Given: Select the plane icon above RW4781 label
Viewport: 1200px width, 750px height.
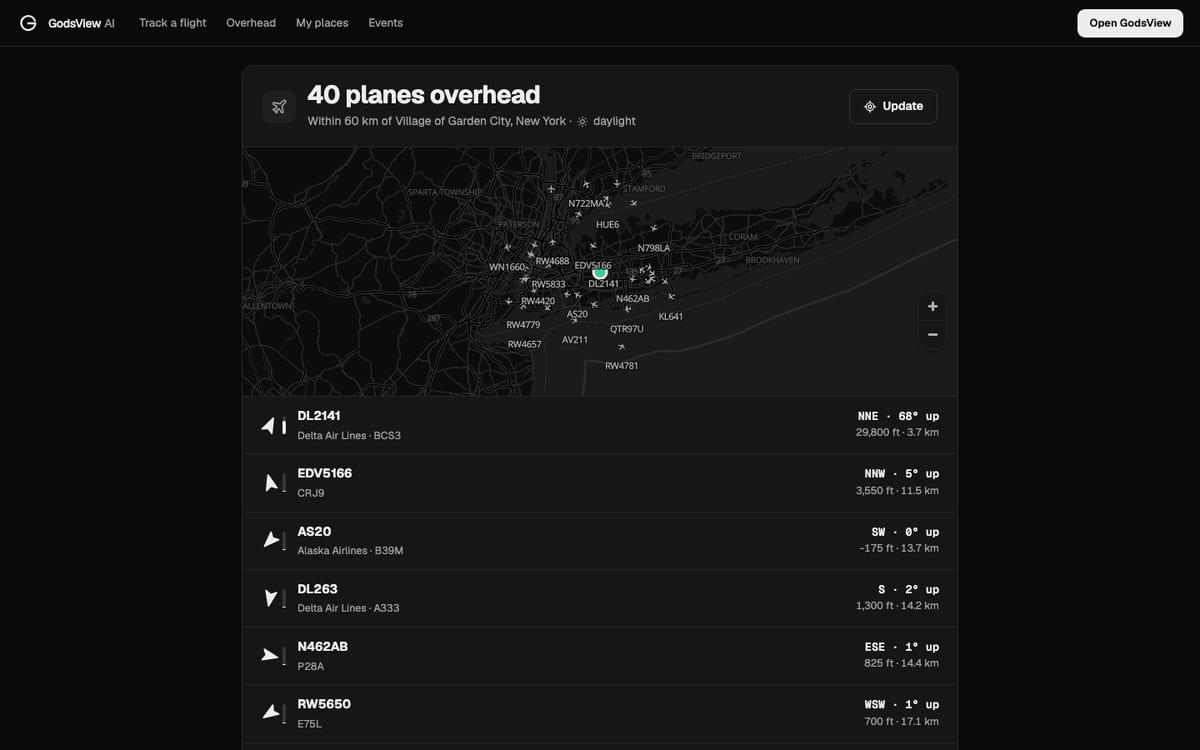Looking at the screenshot, I should [x=621, y=347].
